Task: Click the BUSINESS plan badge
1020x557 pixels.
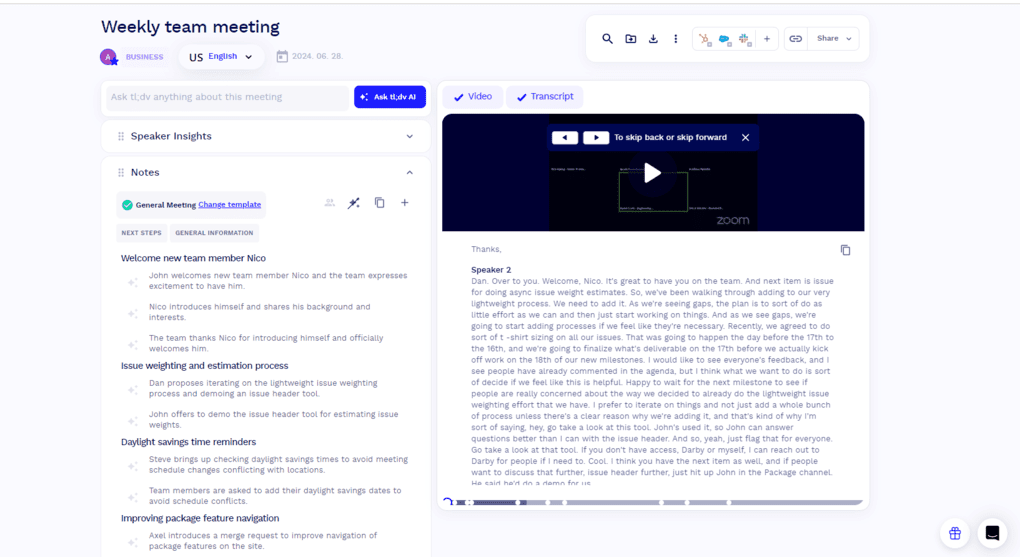Action: pyautogui.click(x=144, y=57)
